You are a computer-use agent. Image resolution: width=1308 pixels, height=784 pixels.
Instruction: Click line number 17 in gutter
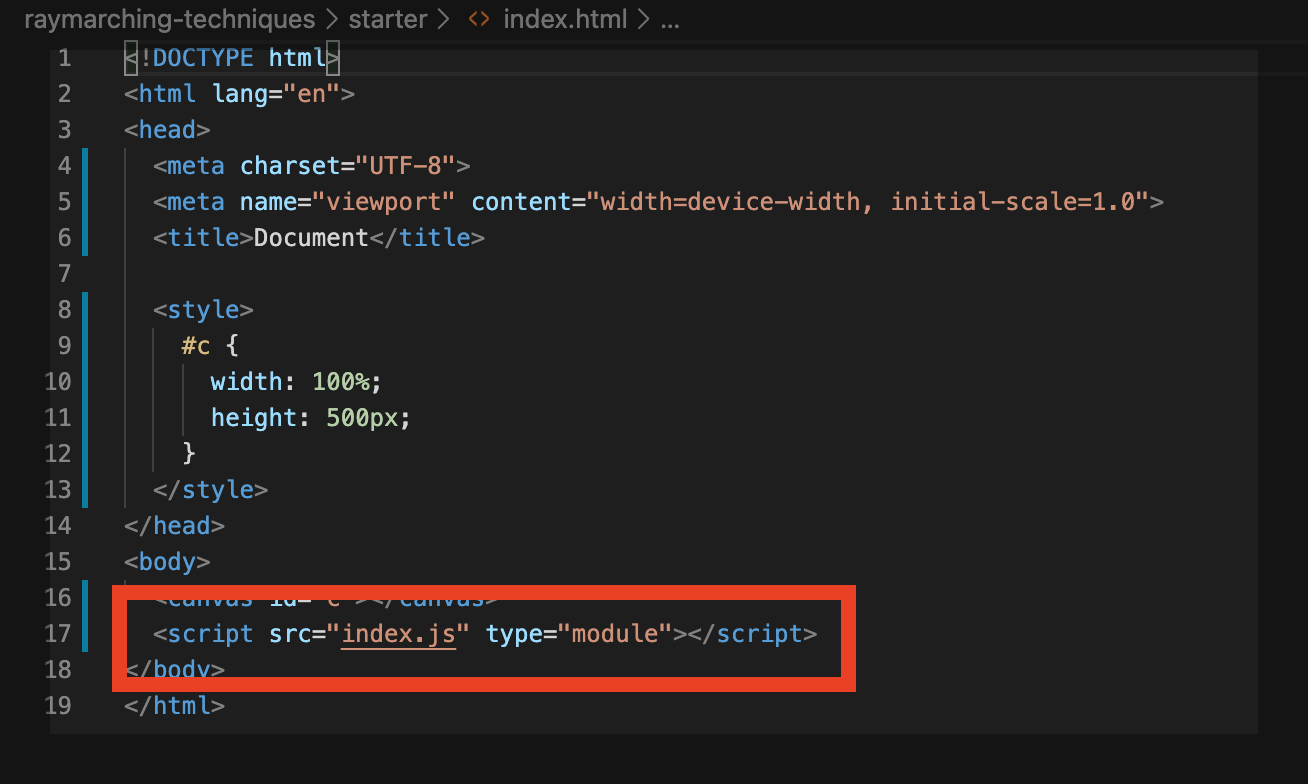click(58, 633)
